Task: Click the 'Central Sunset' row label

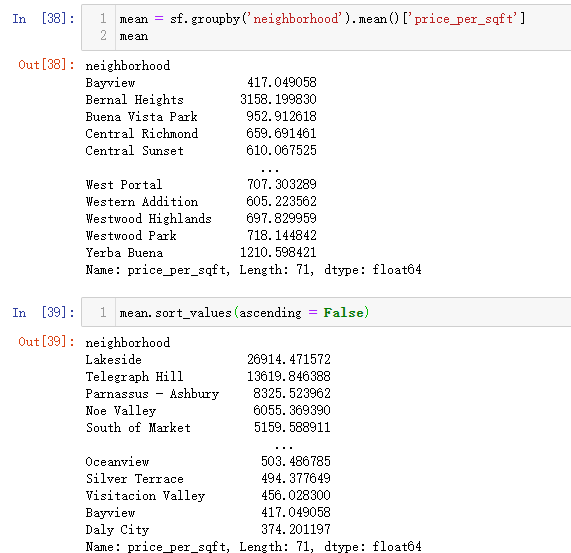Action: pyautogui.click(x=134, y=151)
